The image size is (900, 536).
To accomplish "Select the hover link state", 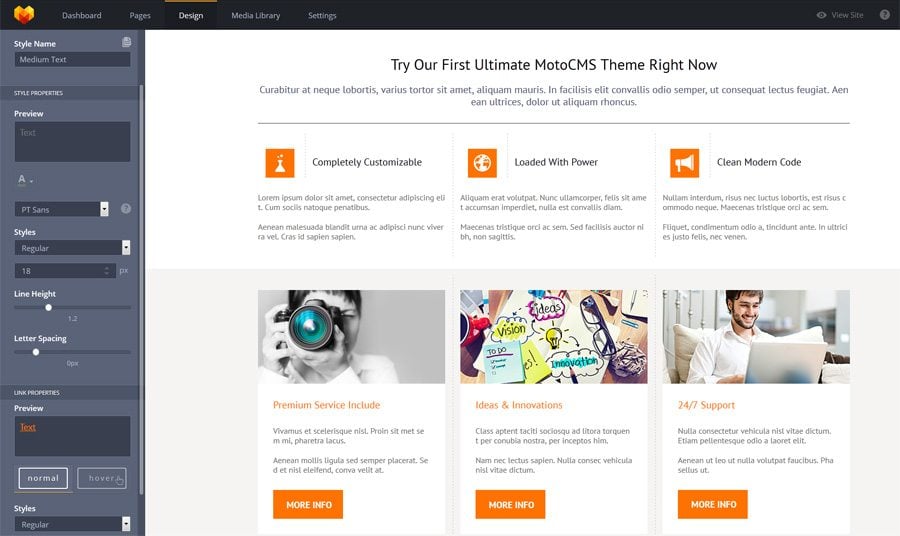I will [x=102, y=478].
